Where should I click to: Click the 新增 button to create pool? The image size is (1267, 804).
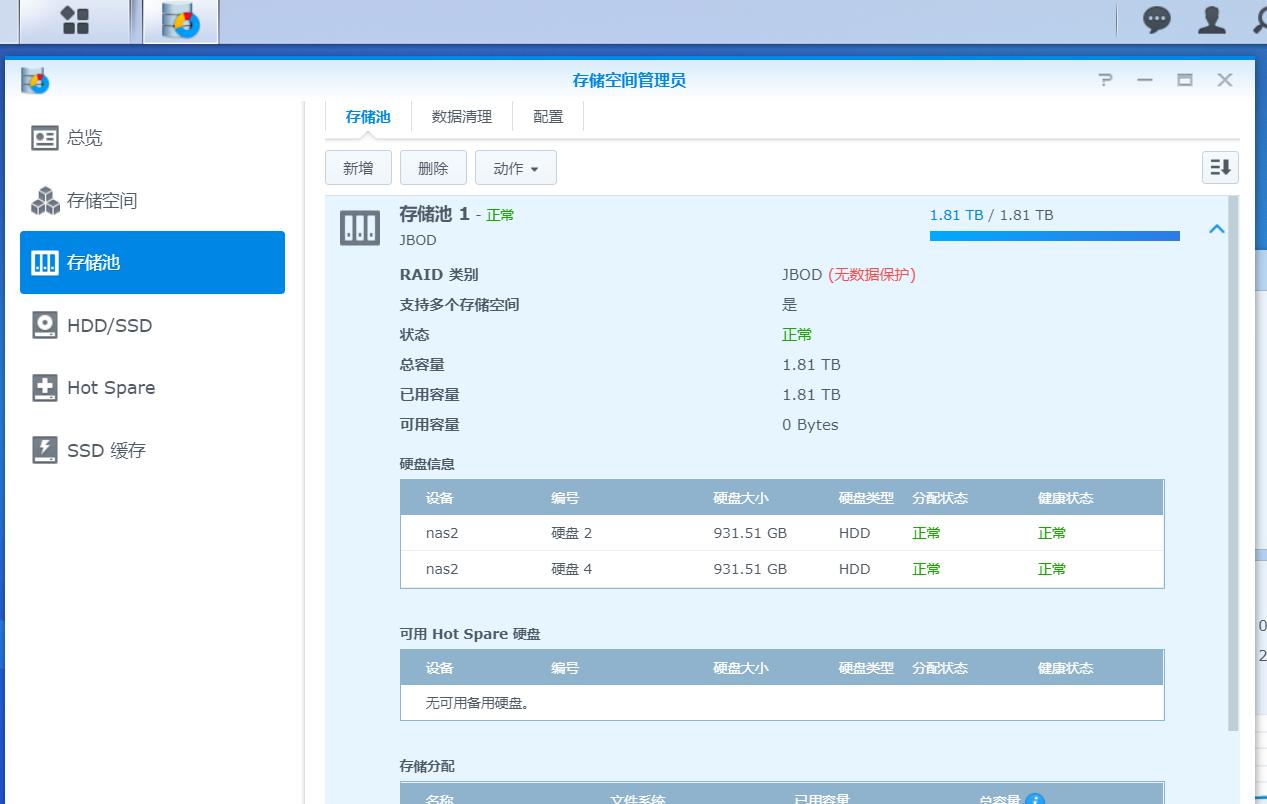358,167
